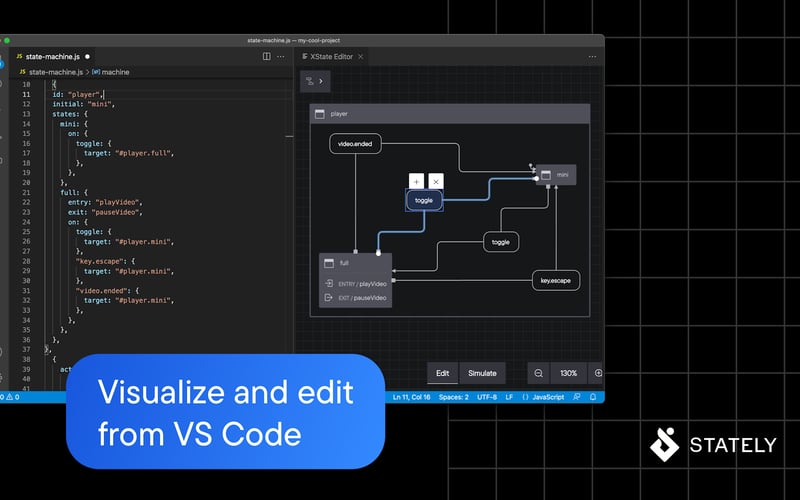Zoom out the statechart canvas

pos(538,373)
